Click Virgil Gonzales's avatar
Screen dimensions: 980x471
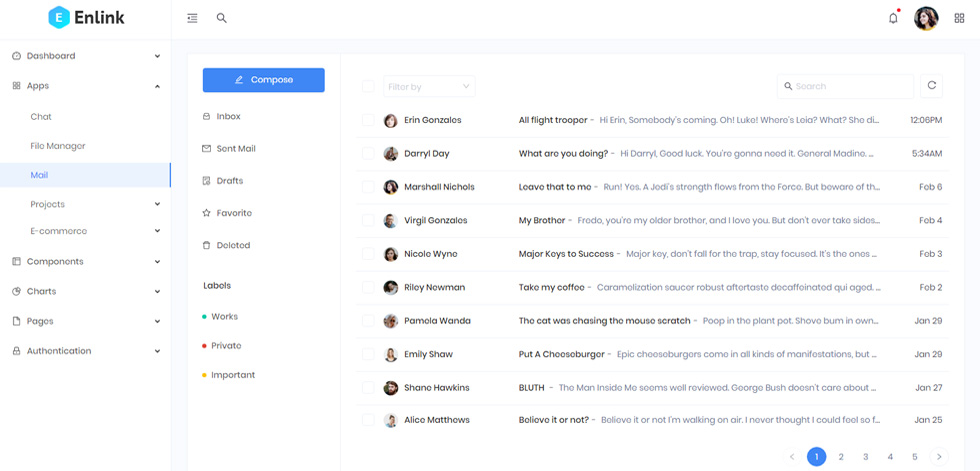click(391, 221)
